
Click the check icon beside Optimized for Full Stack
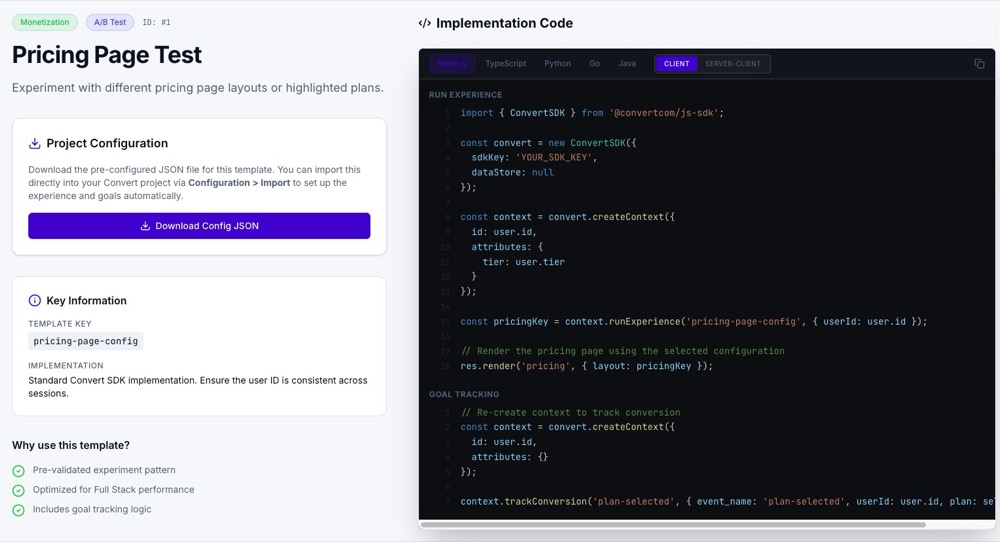point(18,490)
